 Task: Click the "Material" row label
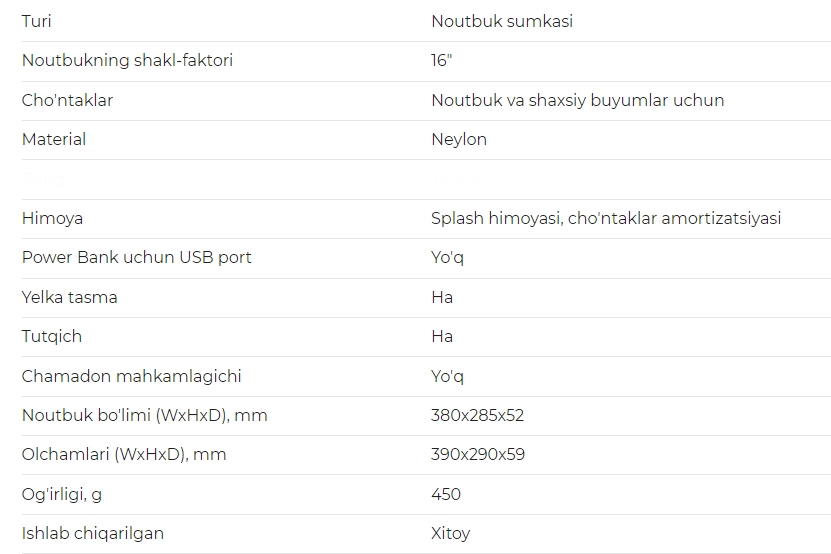click(x=54, y=139)
